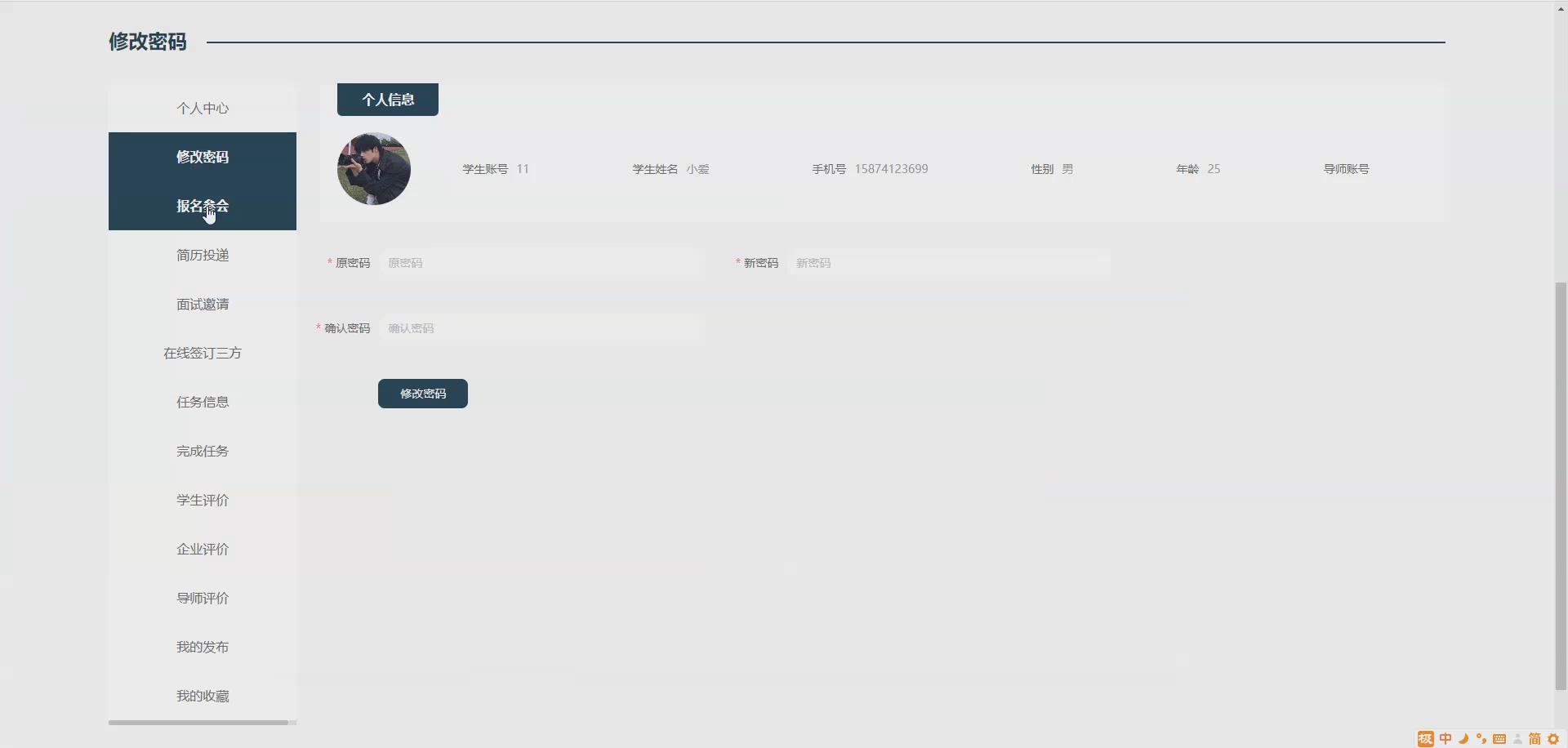Open 我的收藏 sidebar item
Screen dimensions: 1568x748
tap(203, 696)
